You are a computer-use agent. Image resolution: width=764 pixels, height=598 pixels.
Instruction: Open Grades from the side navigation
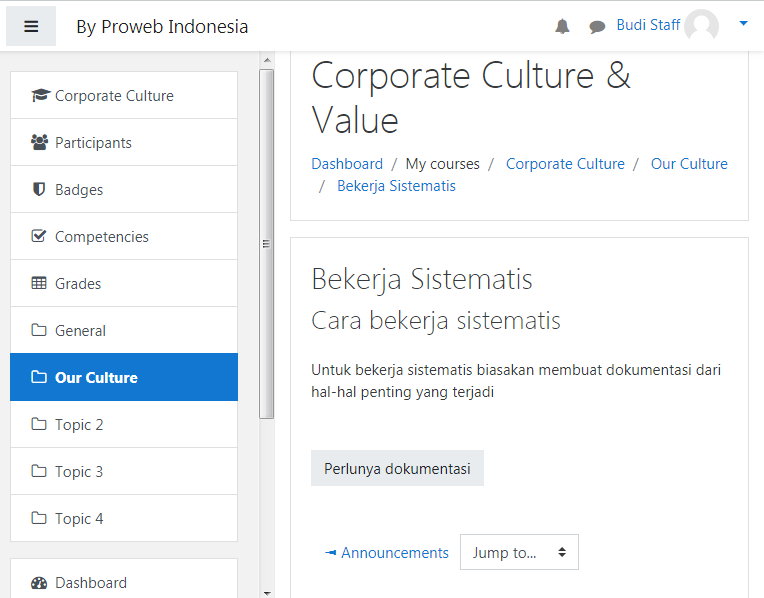124,284
